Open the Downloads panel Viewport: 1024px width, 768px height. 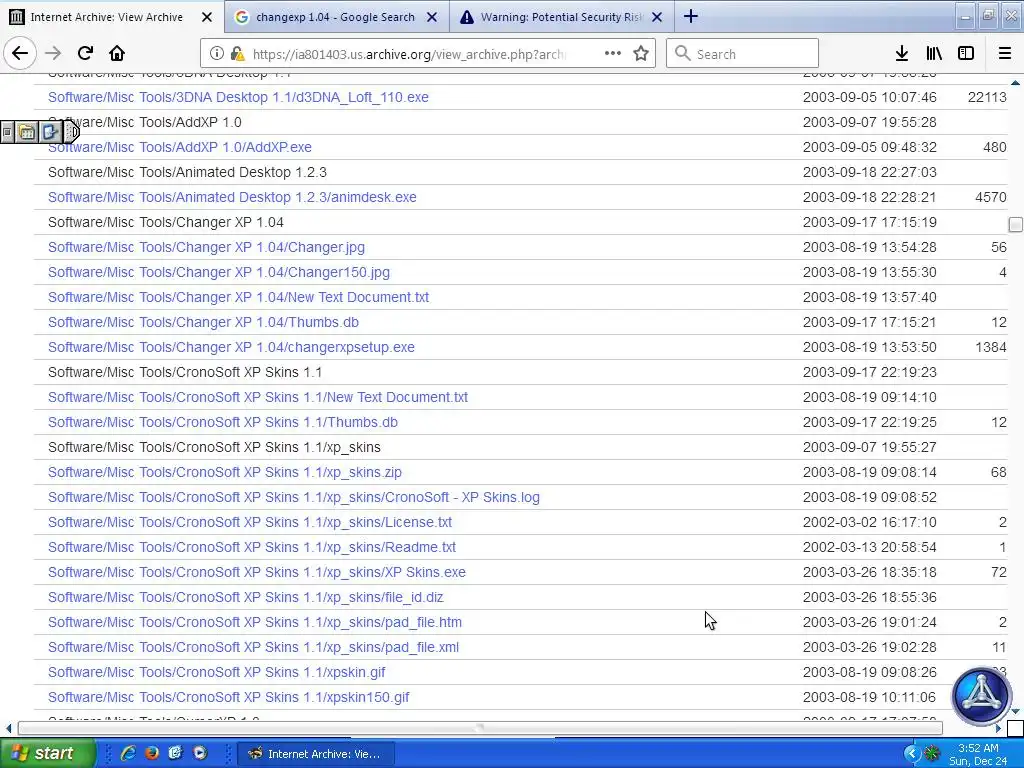pyautogui.click(x=902, y=54)
